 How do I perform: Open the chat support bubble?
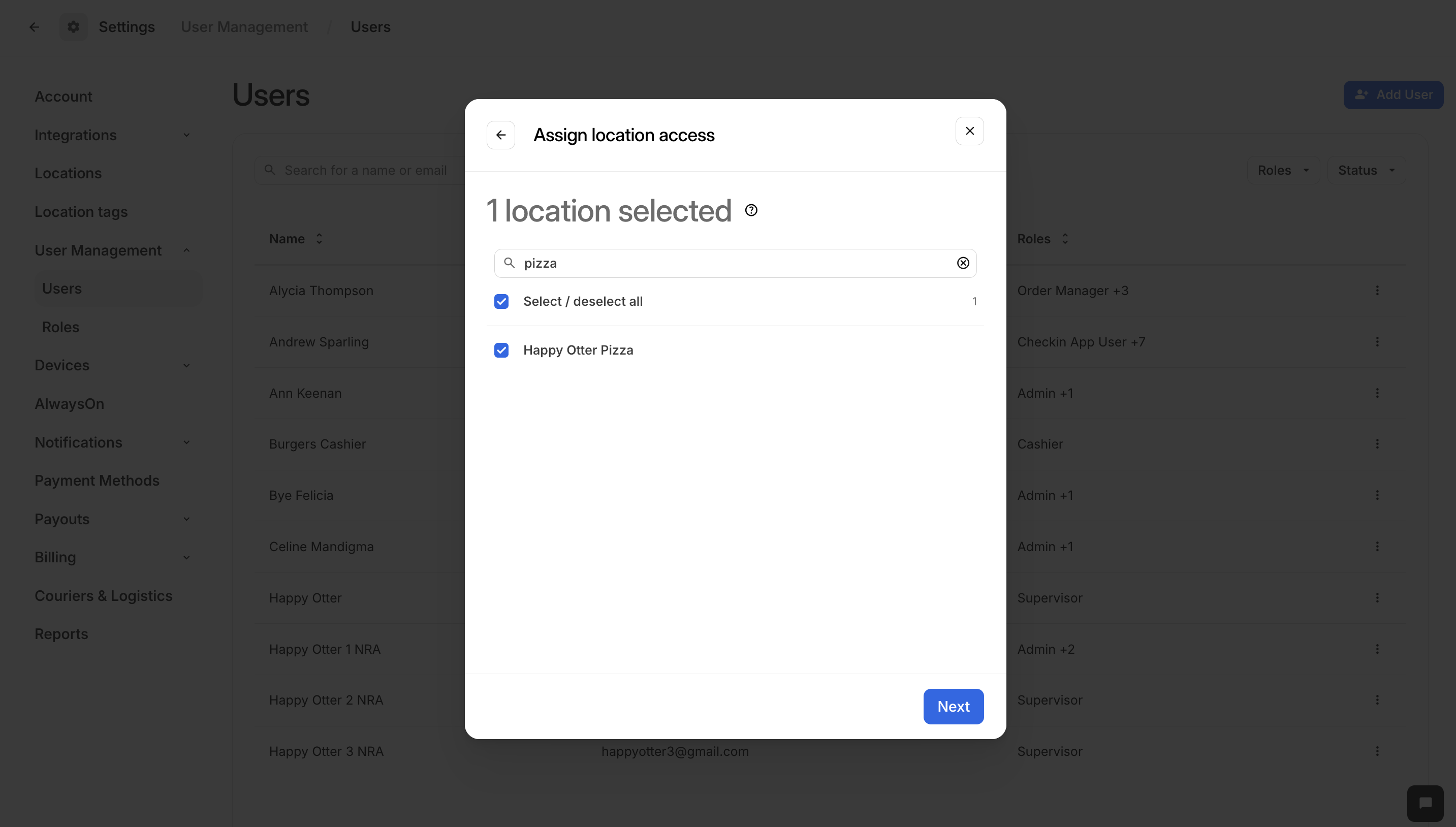point(1425,803)
